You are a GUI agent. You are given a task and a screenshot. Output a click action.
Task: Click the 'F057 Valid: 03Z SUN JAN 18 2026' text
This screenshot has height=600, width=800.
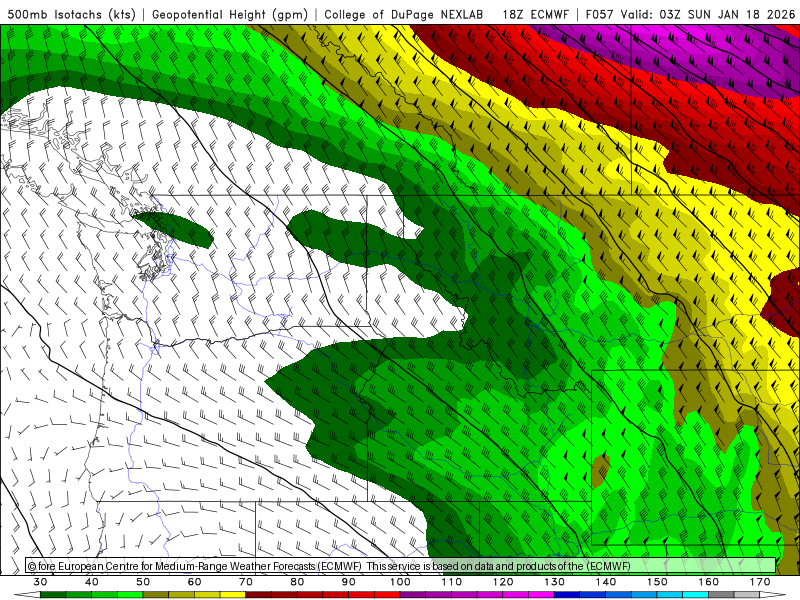pyautogui.click(x=690, y=15)
